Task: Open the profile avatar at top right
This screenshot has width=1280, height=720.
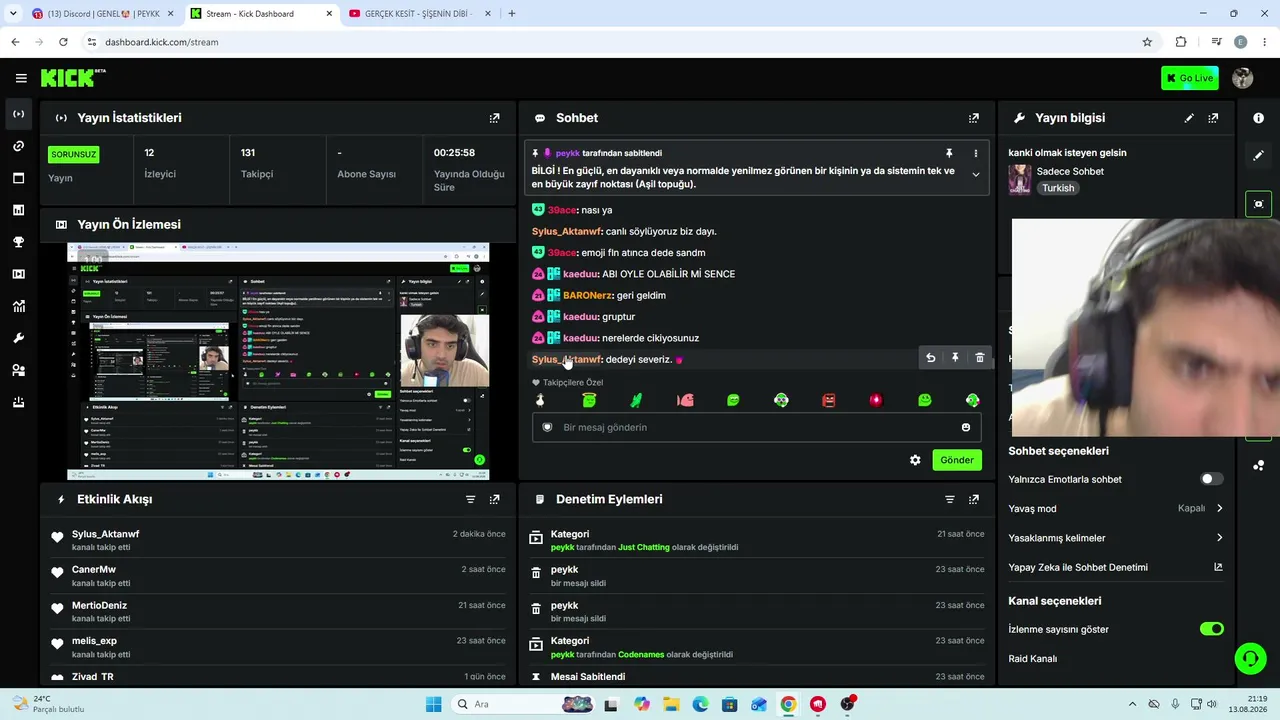Action: pos(1243,78)
